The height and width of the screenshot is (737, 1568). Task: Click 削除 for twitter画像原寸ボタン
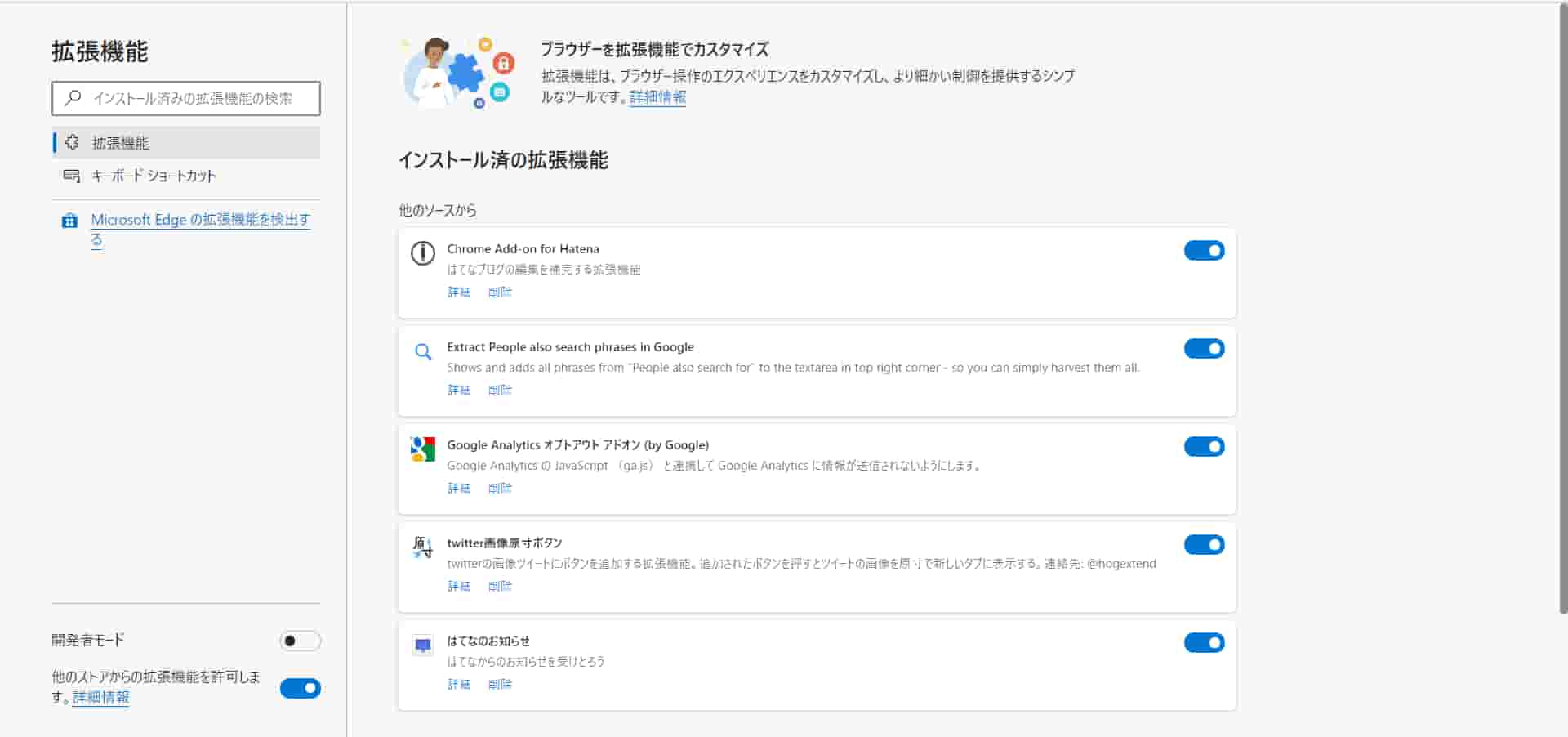(x=500, y=586)
